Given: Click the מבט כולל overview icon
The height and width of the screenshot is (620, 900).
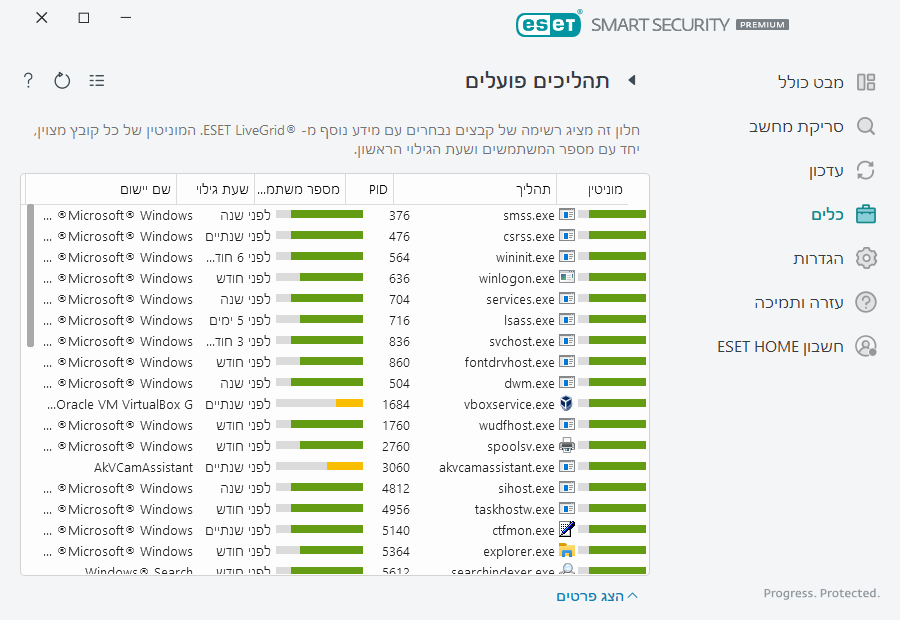Looking at the screenshot, I should [866, 82].
